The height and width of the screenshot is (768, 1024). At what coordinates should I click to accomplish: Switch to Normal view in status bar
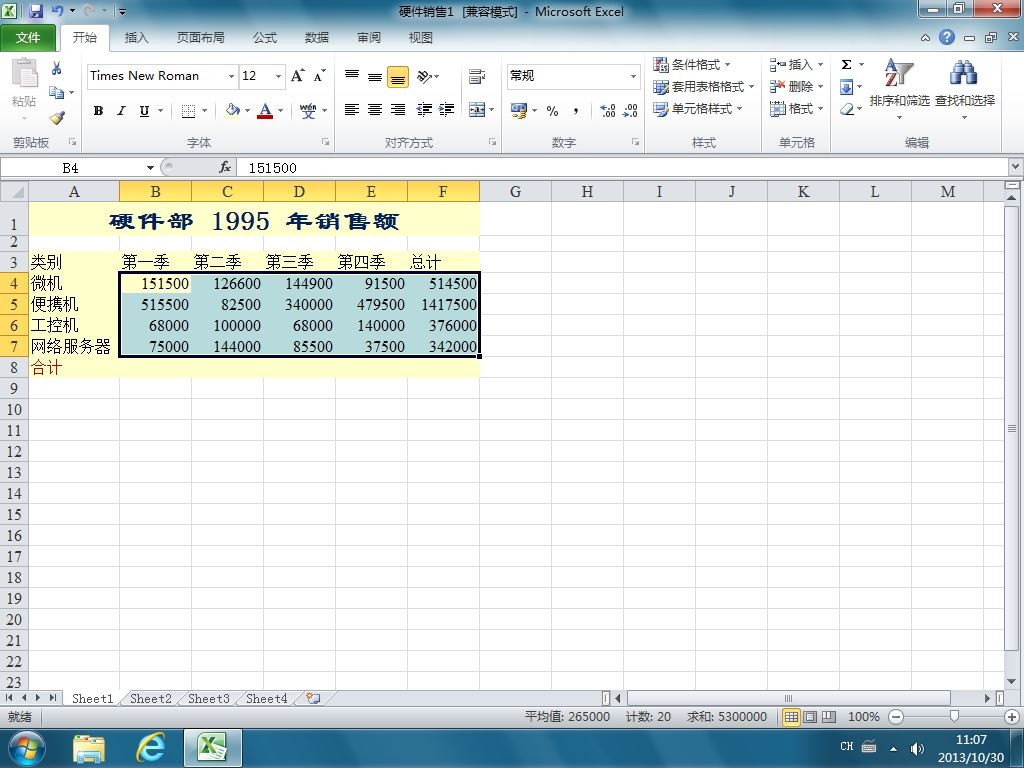tap(791, 717)
